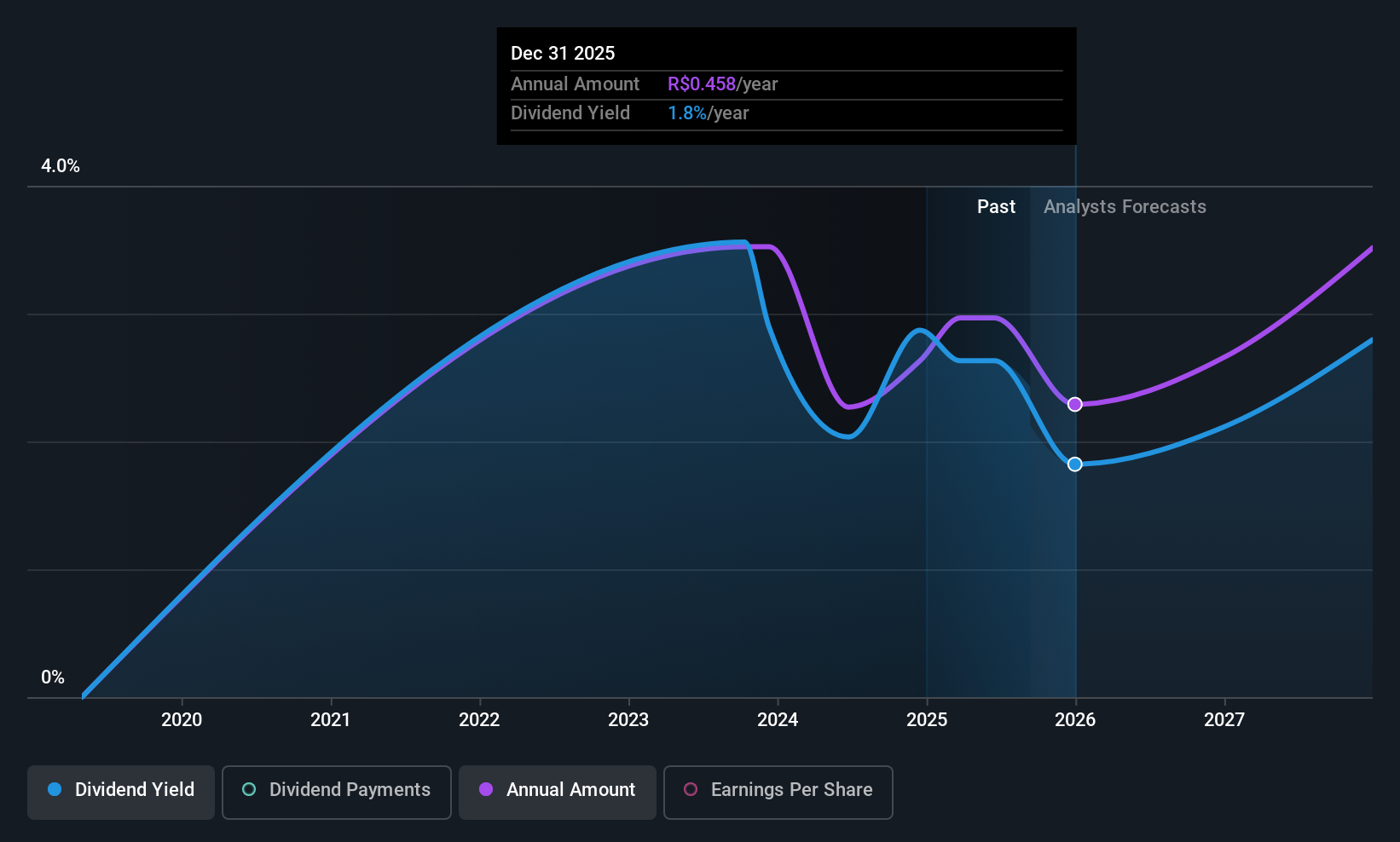1400x842 pixels.
Task: Click the blue Dividend Yield legend dot
Action: tap(55, 789)
